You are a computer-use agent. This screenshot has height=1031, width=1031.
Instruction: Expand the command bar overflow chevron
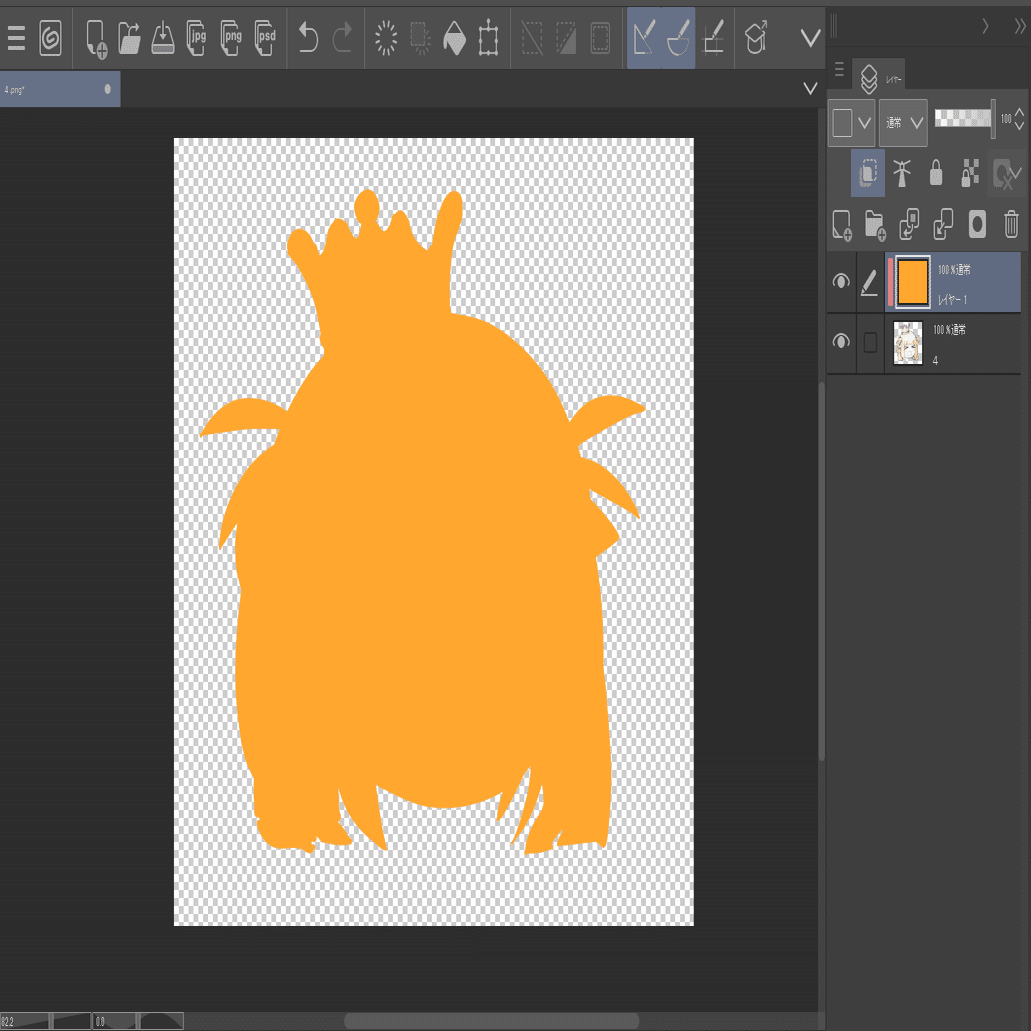(x=810, y=38)
